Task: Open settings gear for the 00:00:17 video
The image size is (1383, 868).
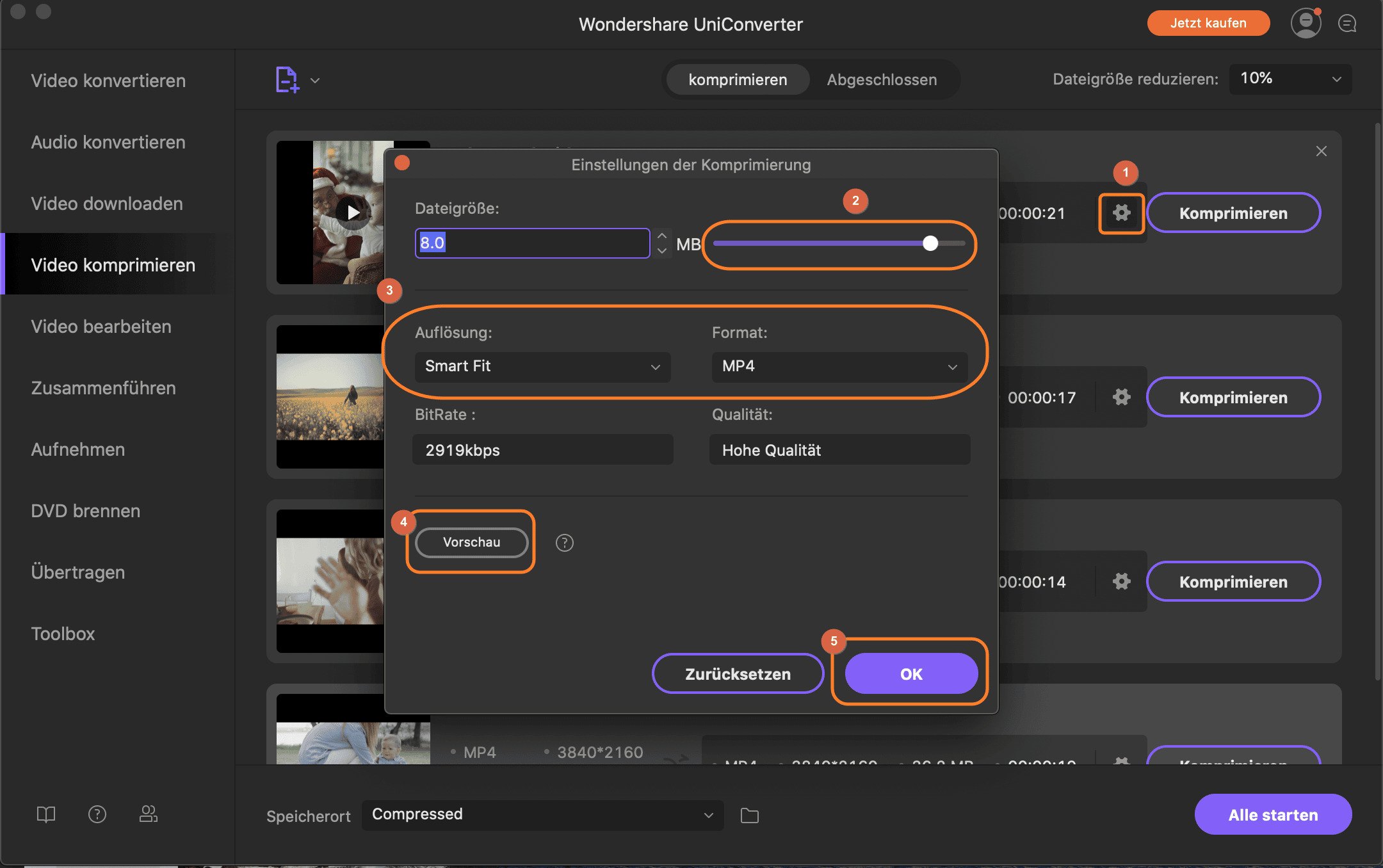Action: [x=1121, y=397]
